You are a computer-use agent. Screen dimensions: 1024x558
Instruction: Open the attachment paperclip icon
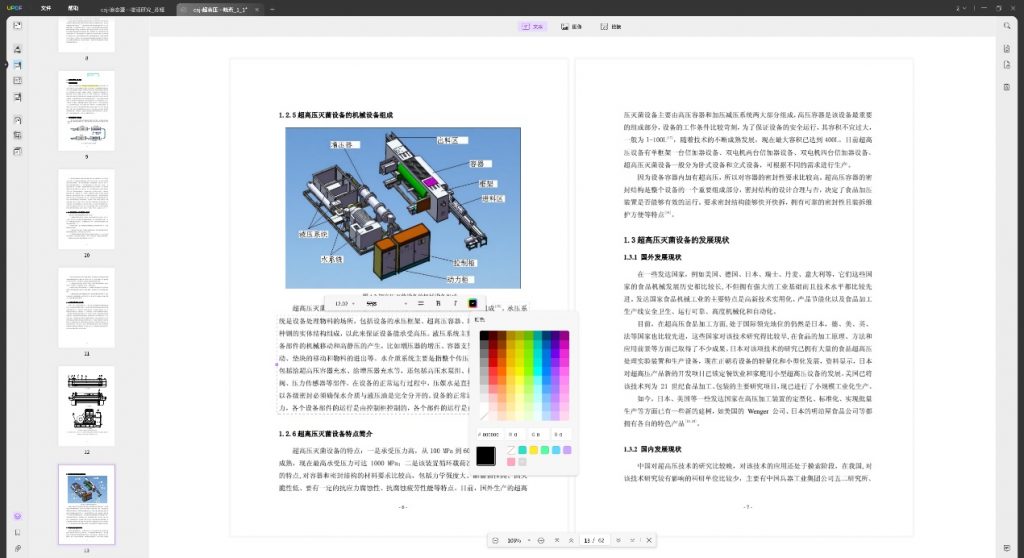18,548
